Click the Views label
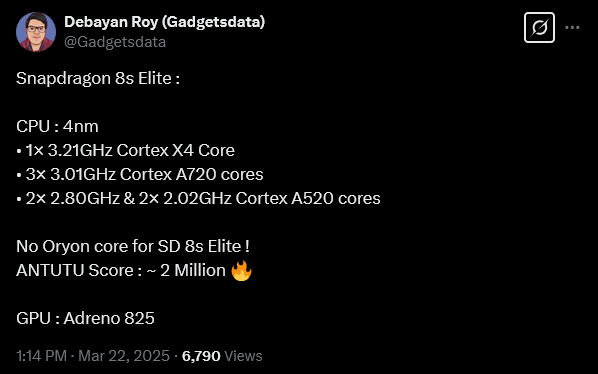The height and width of the screenshot is (374, 598). [243, 356]
